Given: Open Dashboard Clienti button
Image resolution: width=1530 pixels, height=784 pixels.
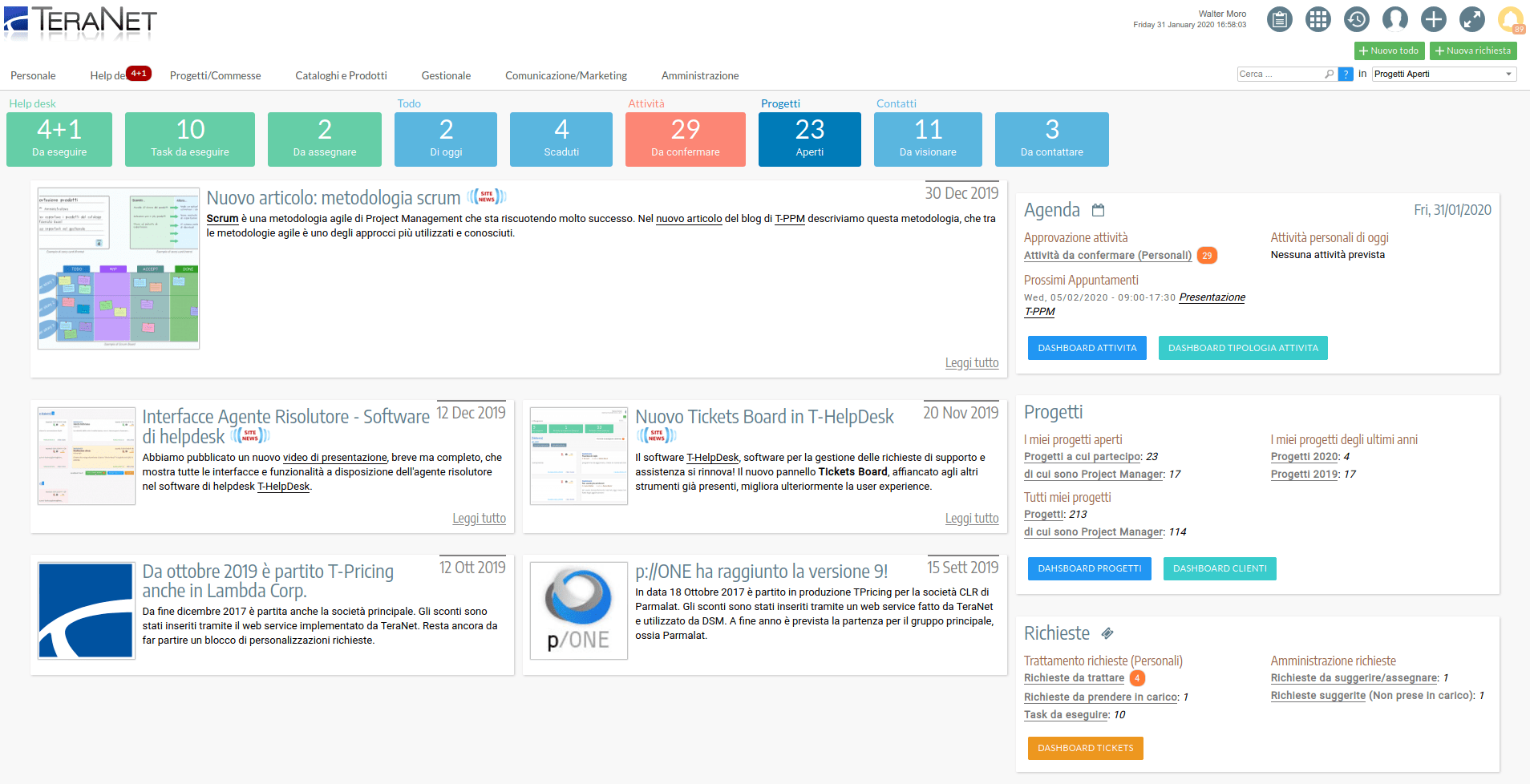Looking at the screenshot, I should tap(1220, 568).
